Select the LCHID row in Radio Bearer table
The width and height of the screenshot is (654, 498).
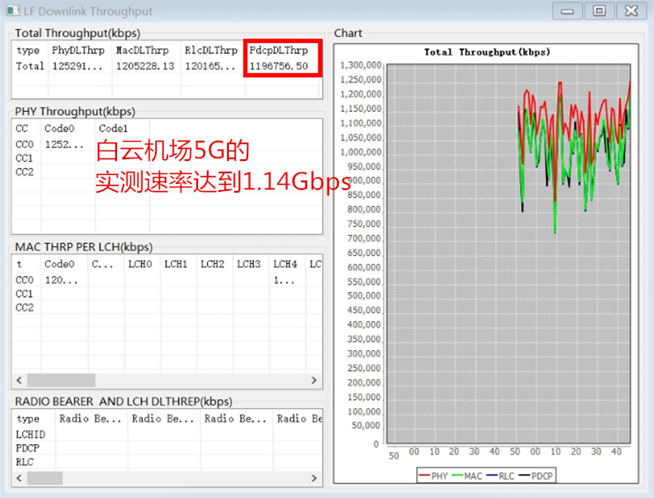click(30, 435)
